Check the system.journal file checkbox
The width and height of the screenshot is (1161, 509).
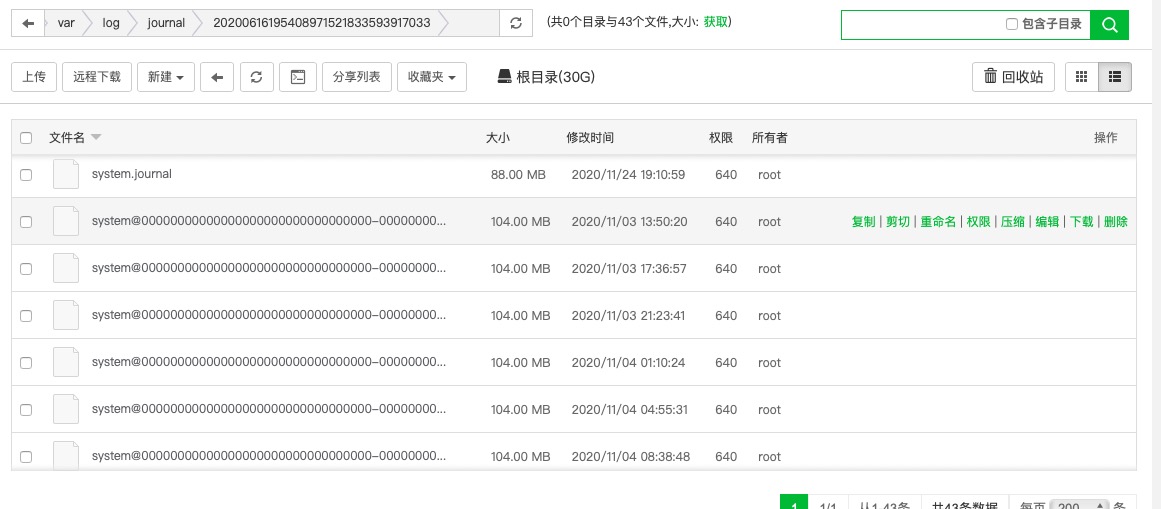[26, 175]
